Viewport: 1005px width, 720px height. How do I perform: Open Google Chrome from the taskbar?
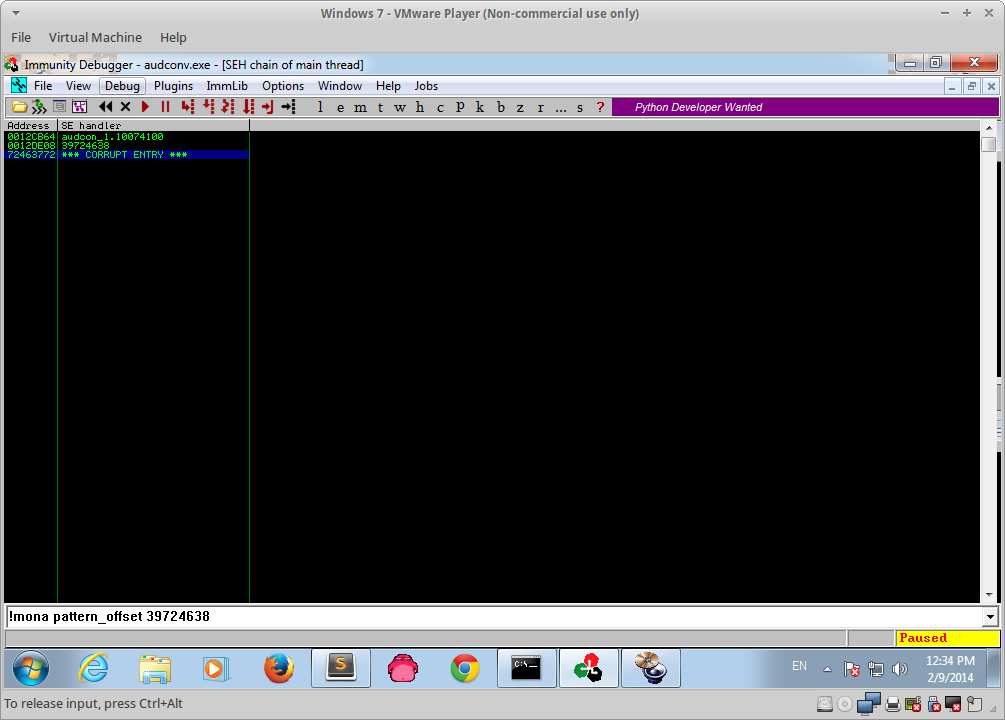point(465,669)
